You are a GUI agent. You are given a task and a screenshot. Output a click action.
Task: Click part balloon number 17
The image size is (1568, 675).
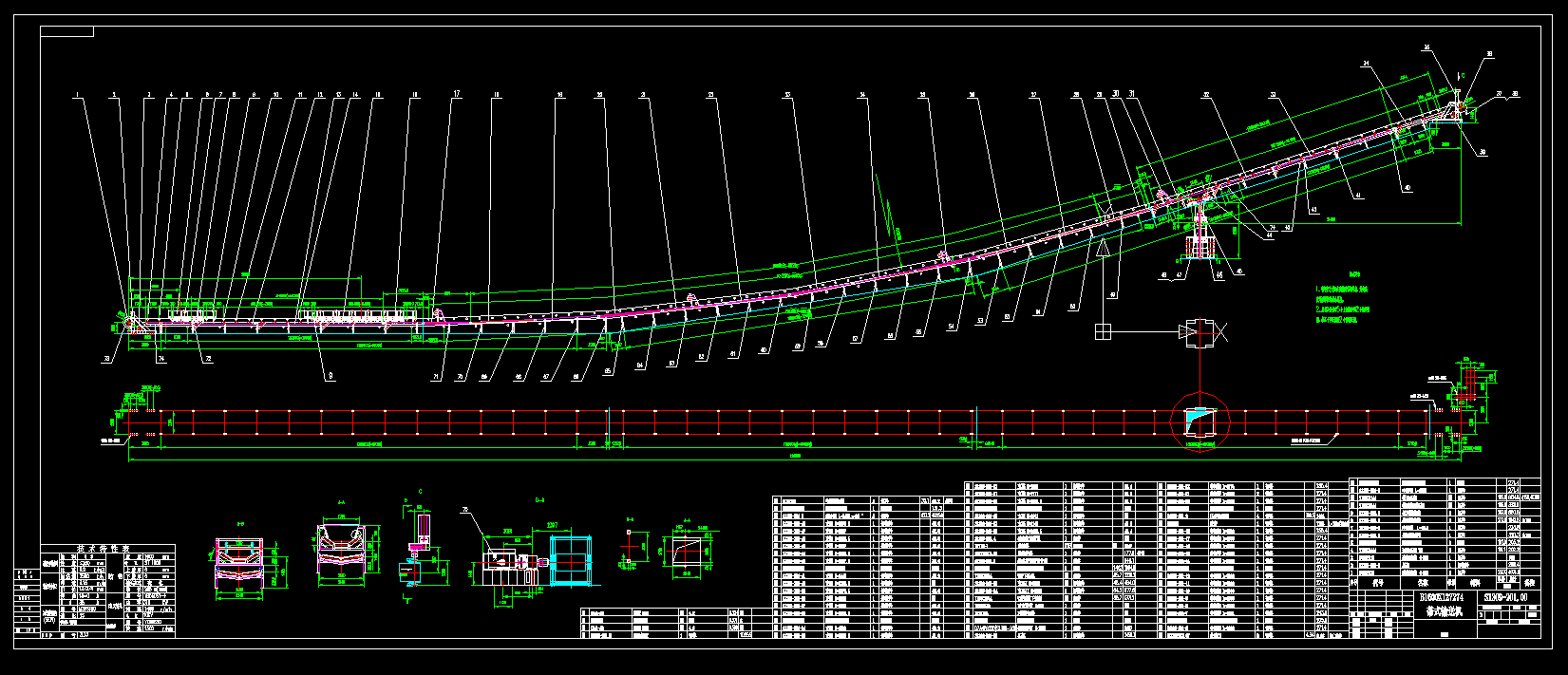tap(456, 94)
